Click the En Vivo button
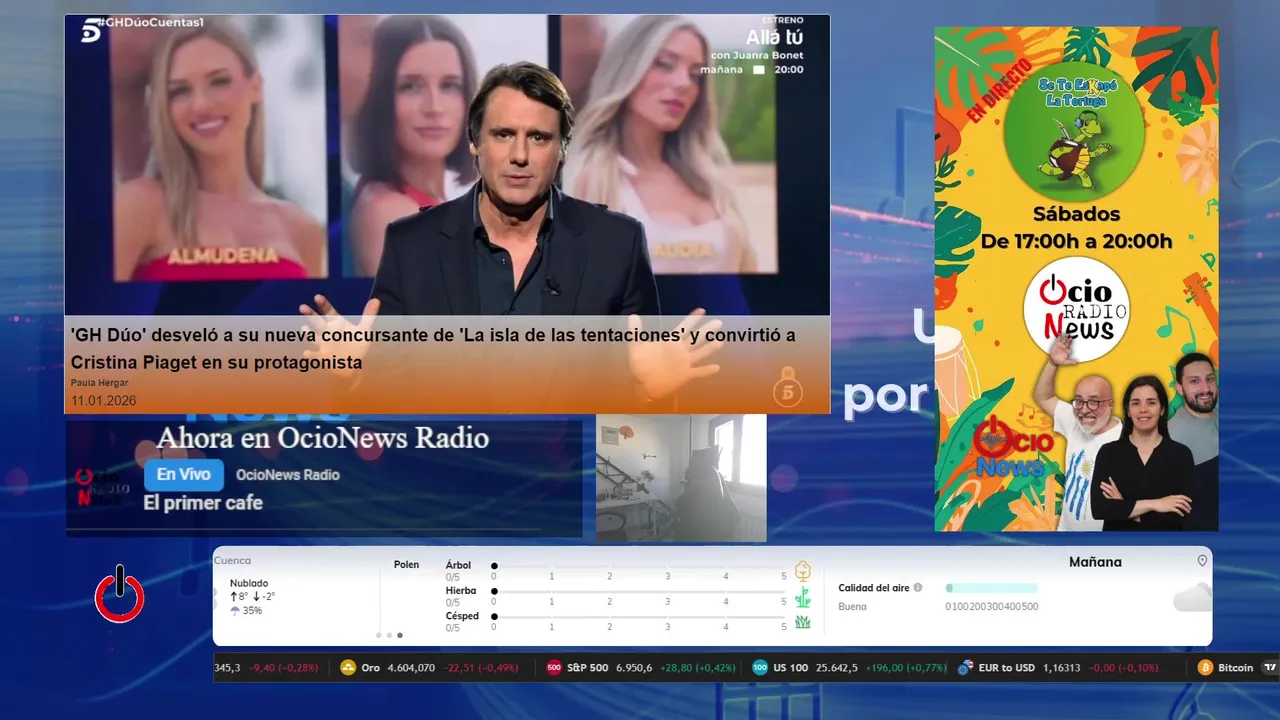 (184, 475)
